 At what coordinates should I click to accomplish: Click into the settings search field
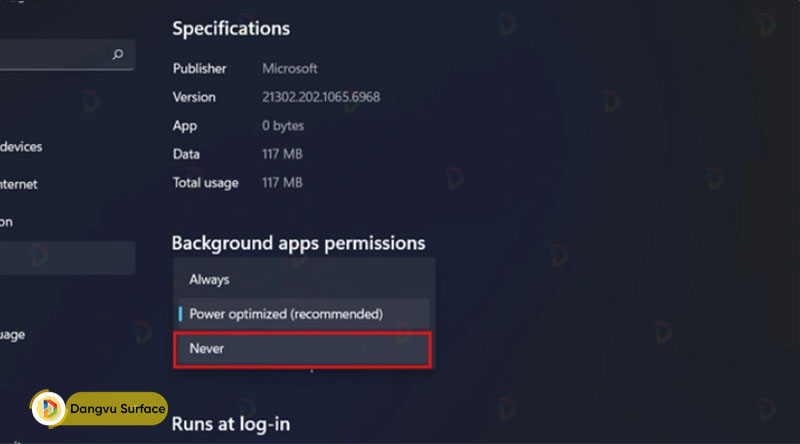[x=55, y=55]
